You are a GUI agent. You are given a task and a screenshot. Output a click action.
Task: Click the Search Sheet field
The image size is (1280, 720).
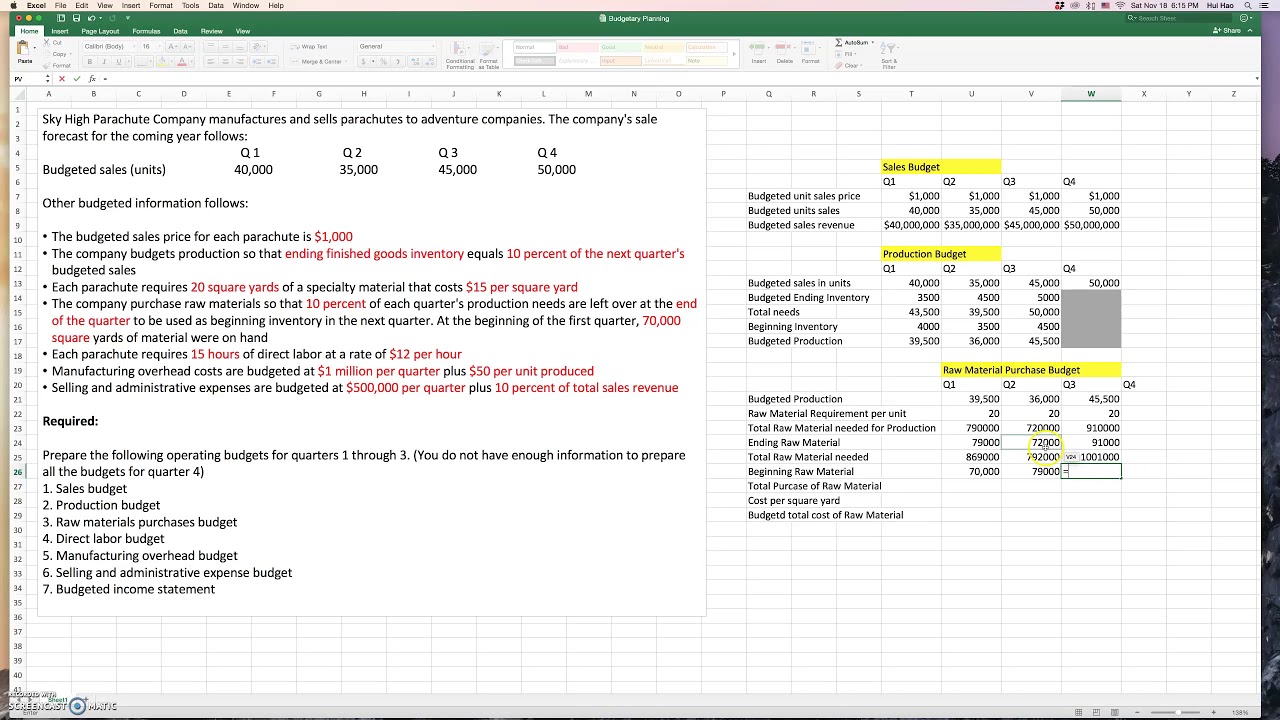[x=1180, y=18]
